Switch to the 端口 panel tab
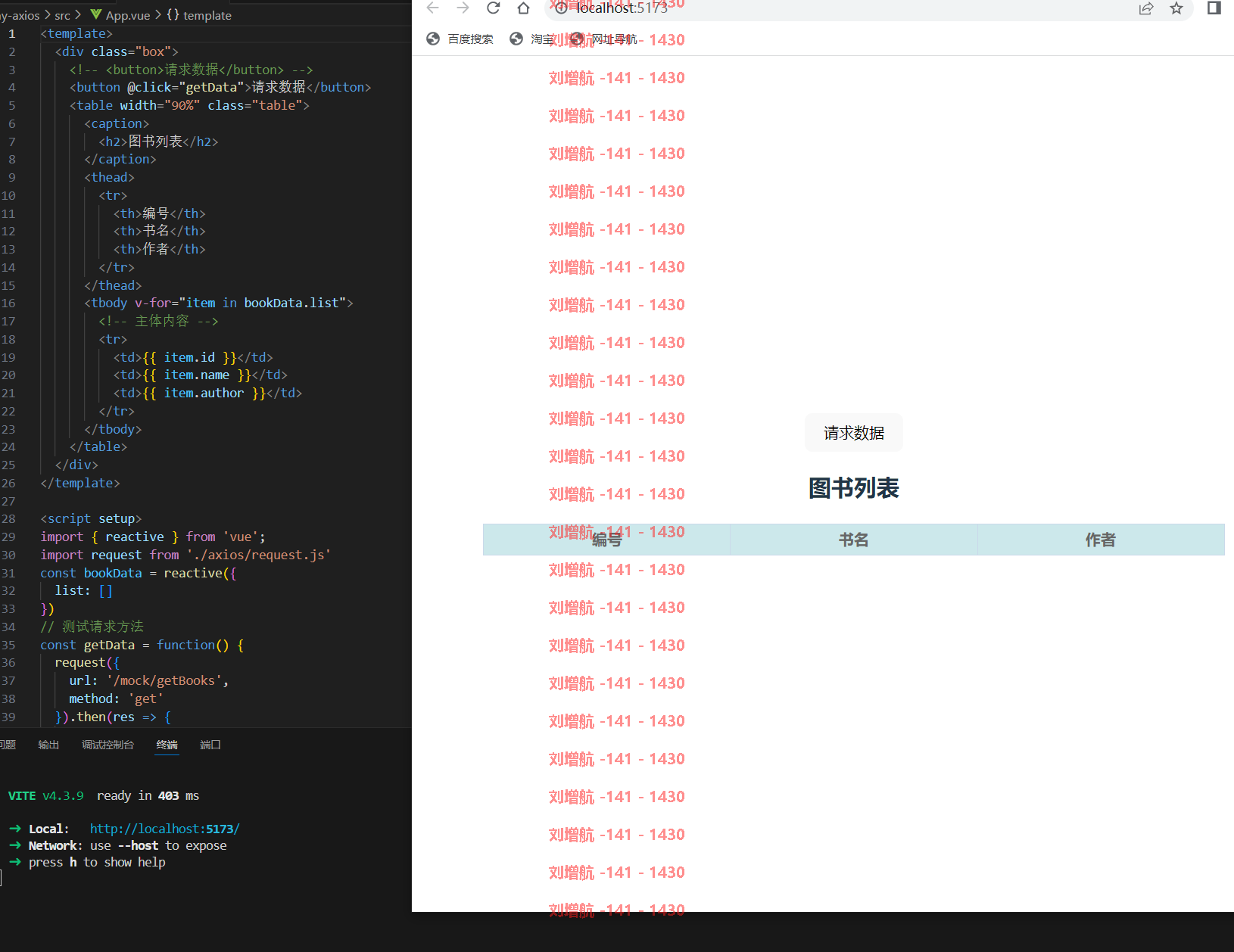The image size is (1234, 952). tap(210, 745)
